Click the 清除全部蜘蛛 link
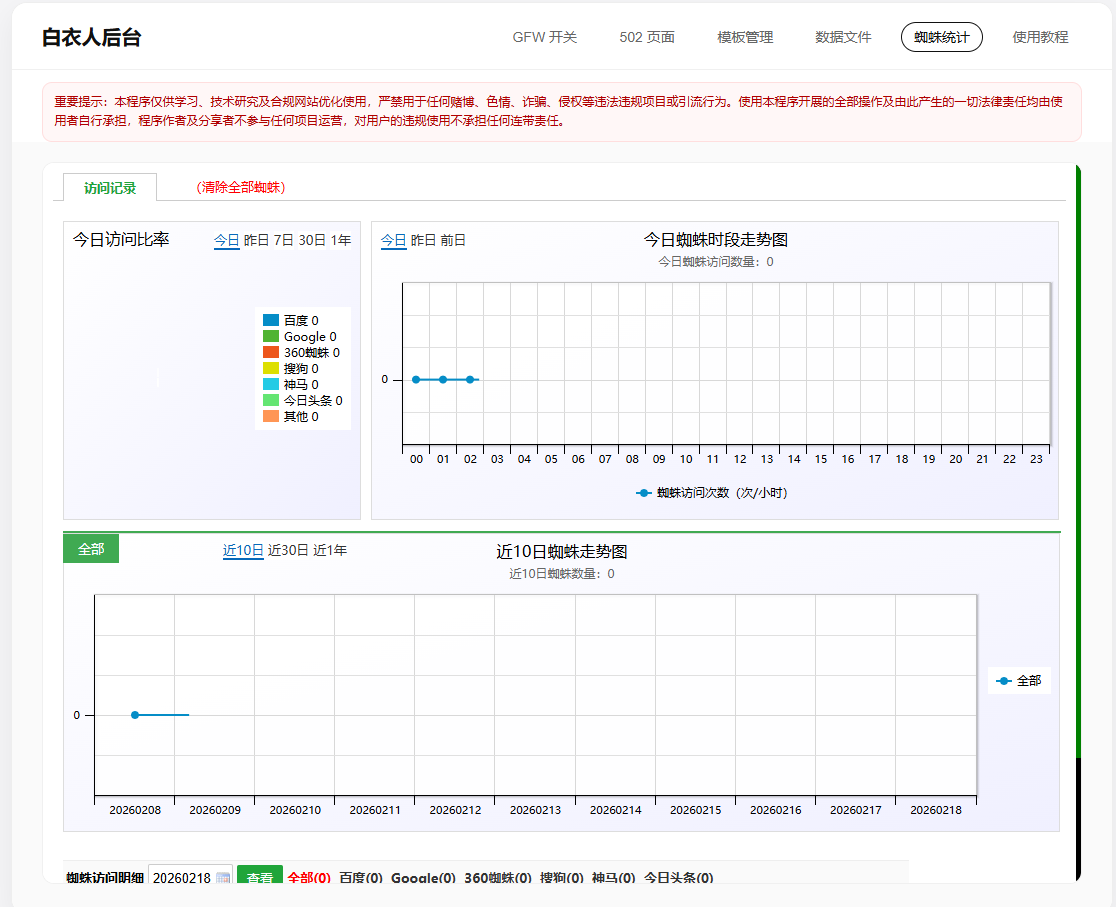 coord(241,188)
